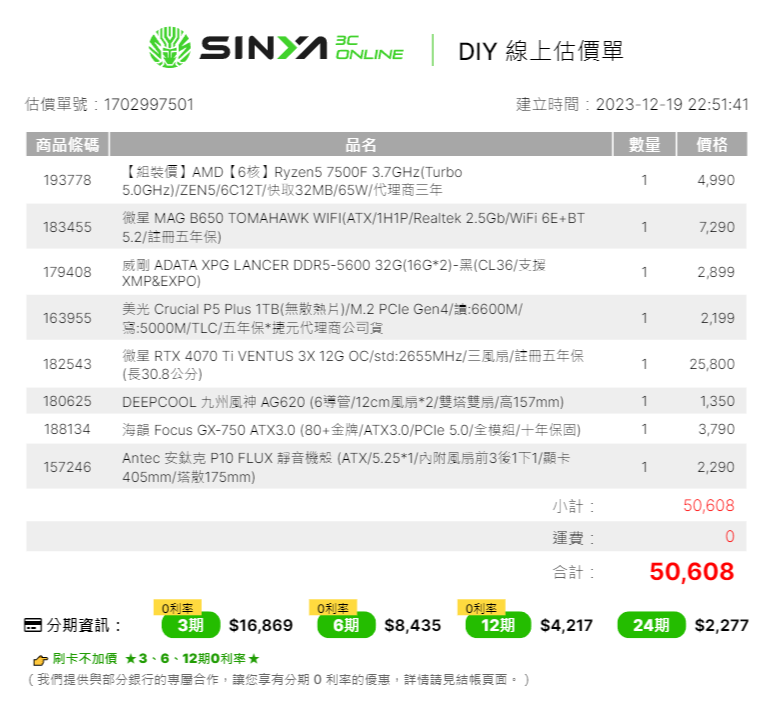Viewport: 773px width, 710px height.
Task: Click product code 188134
Action: pos(68,429)
